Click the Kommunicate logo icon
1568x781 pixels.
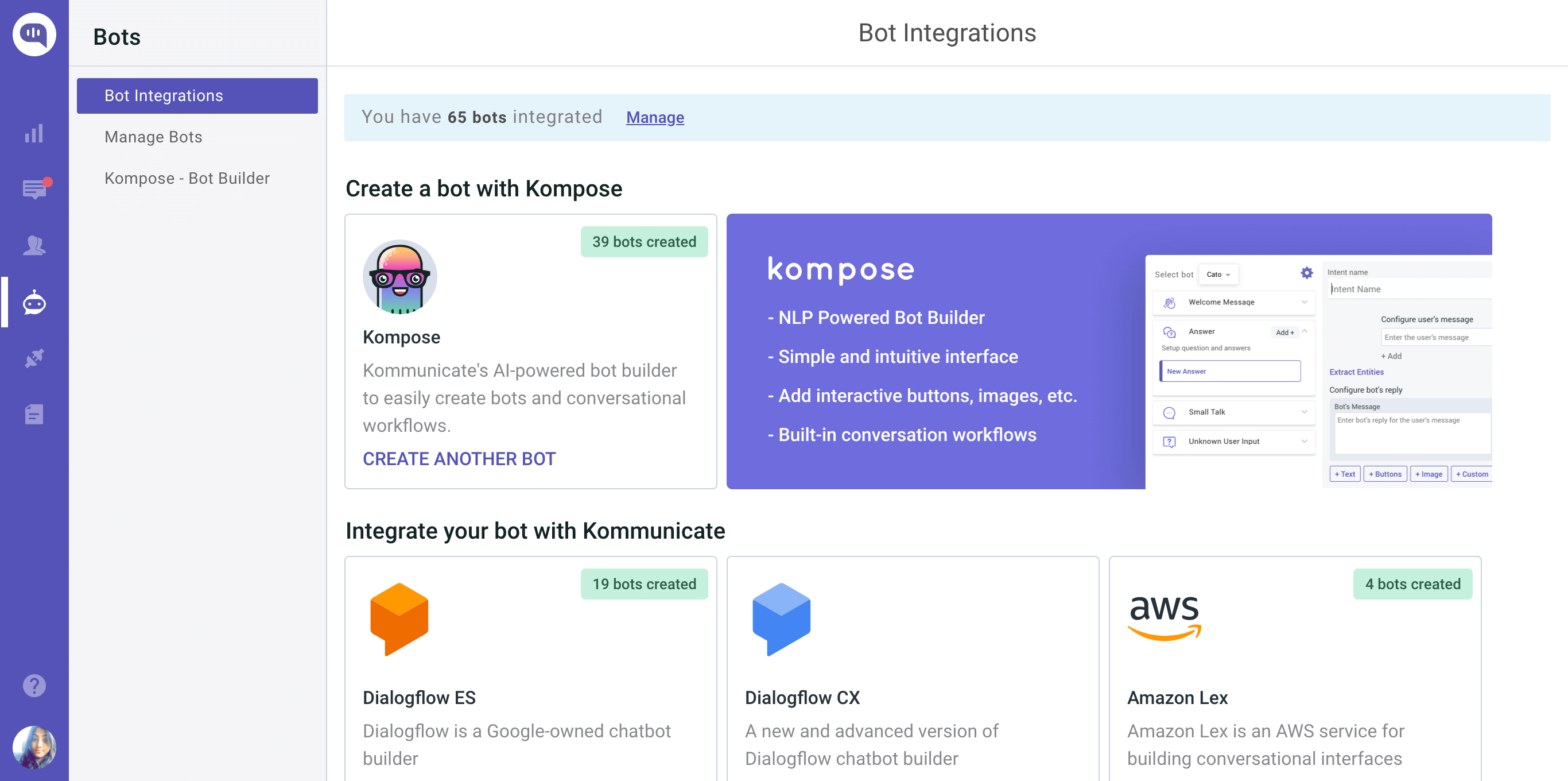coord(34,34)
